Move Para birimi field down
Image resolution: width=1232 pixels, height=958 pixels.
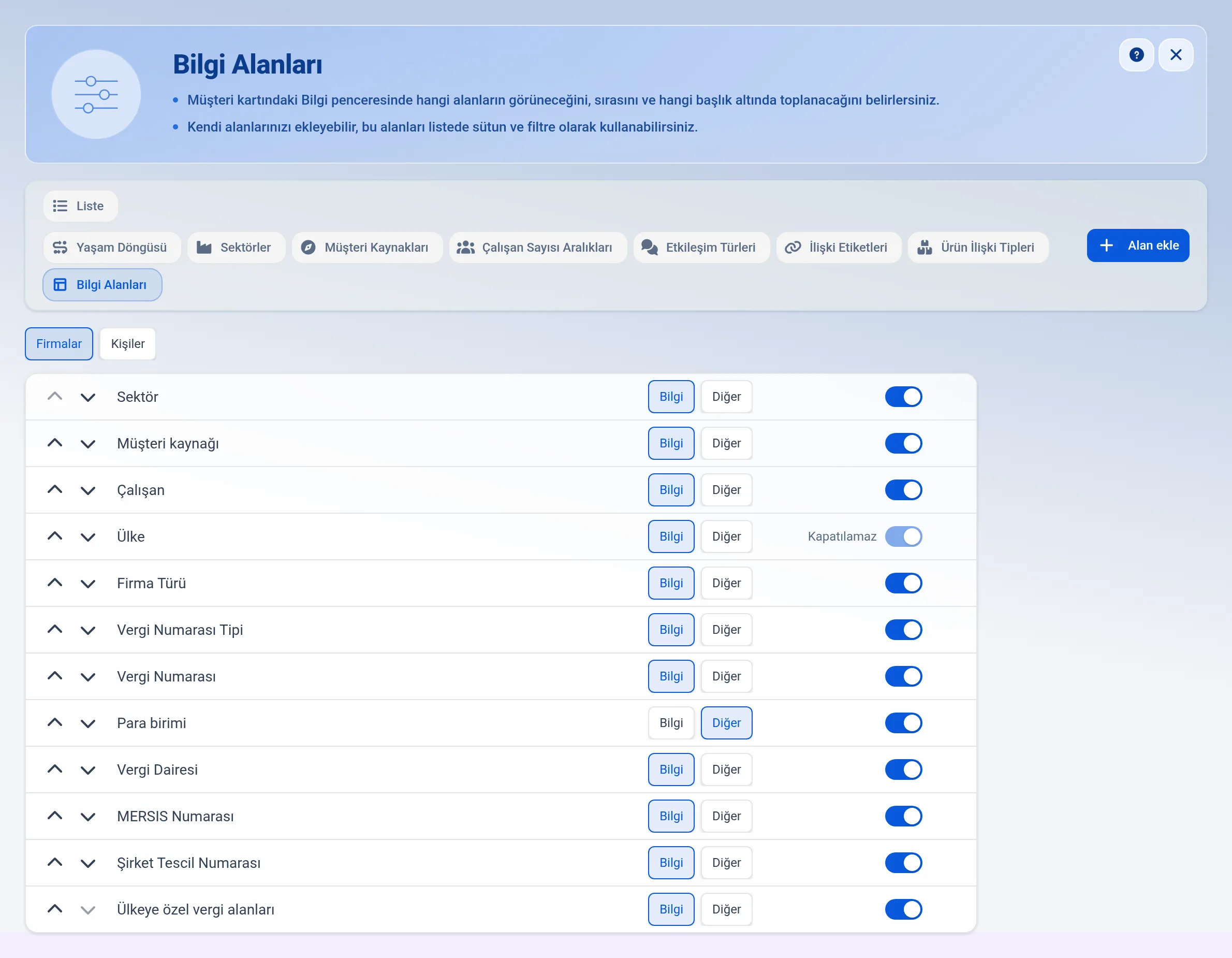click(x=87, y=723)
